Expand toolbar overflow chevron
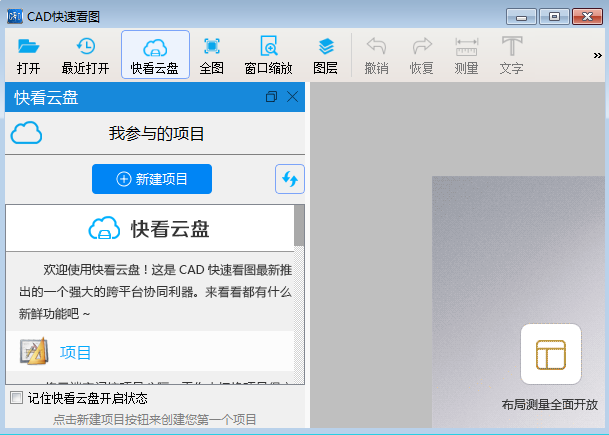Image resolution: width=609 pixels, height=435 pixels. (x=598, y=56)
